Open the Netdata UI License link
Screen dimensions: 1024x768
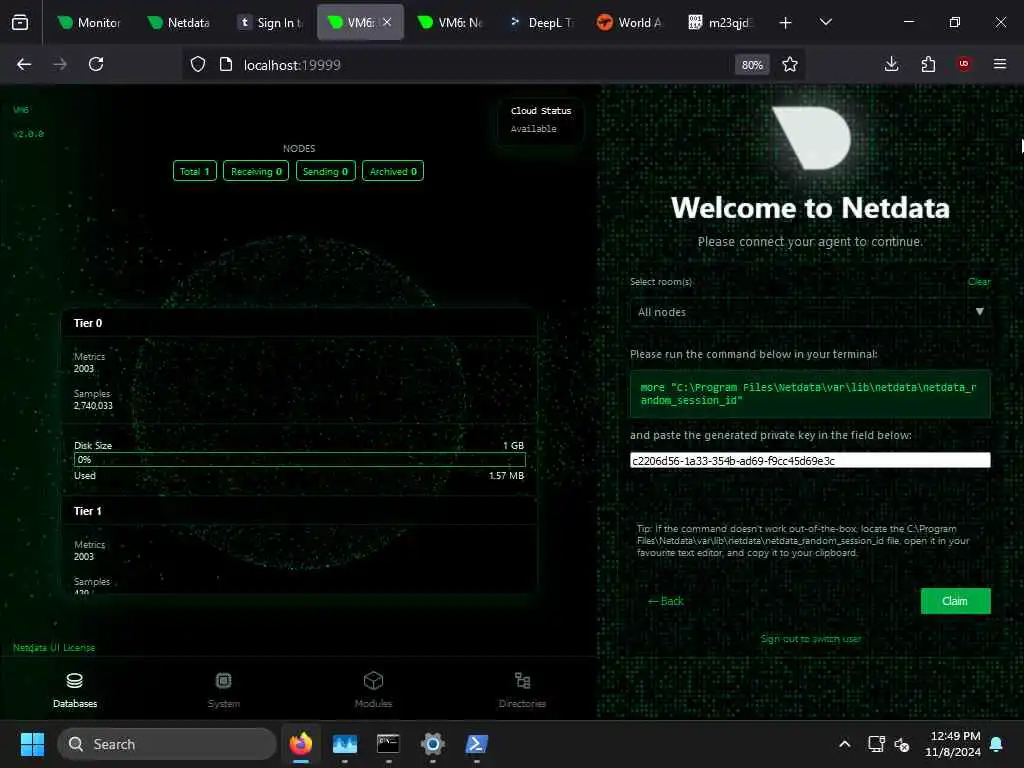54,648
